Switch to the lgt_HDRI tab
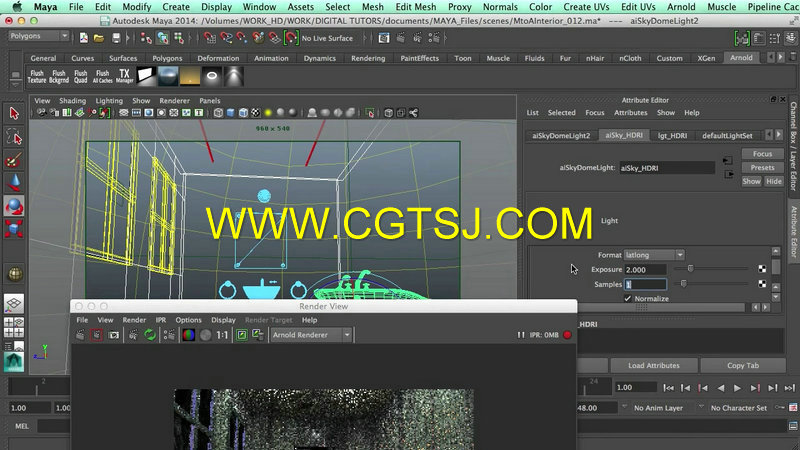The width and height of the screenshot is (800, 450). (672, 135)
